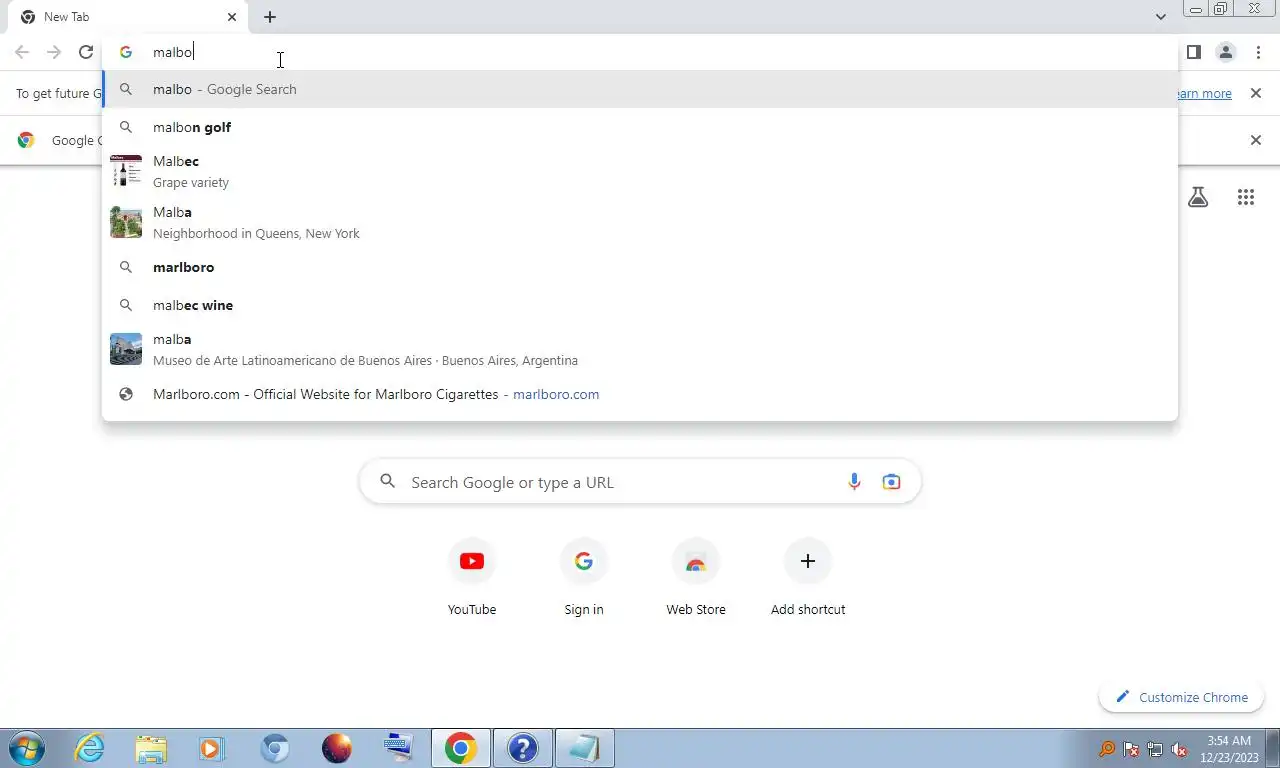Viewport: 1280px width, 768px height.
Task: Click the search magnifier in the search box
Action: pyautogui.click(x=388, y=482)
